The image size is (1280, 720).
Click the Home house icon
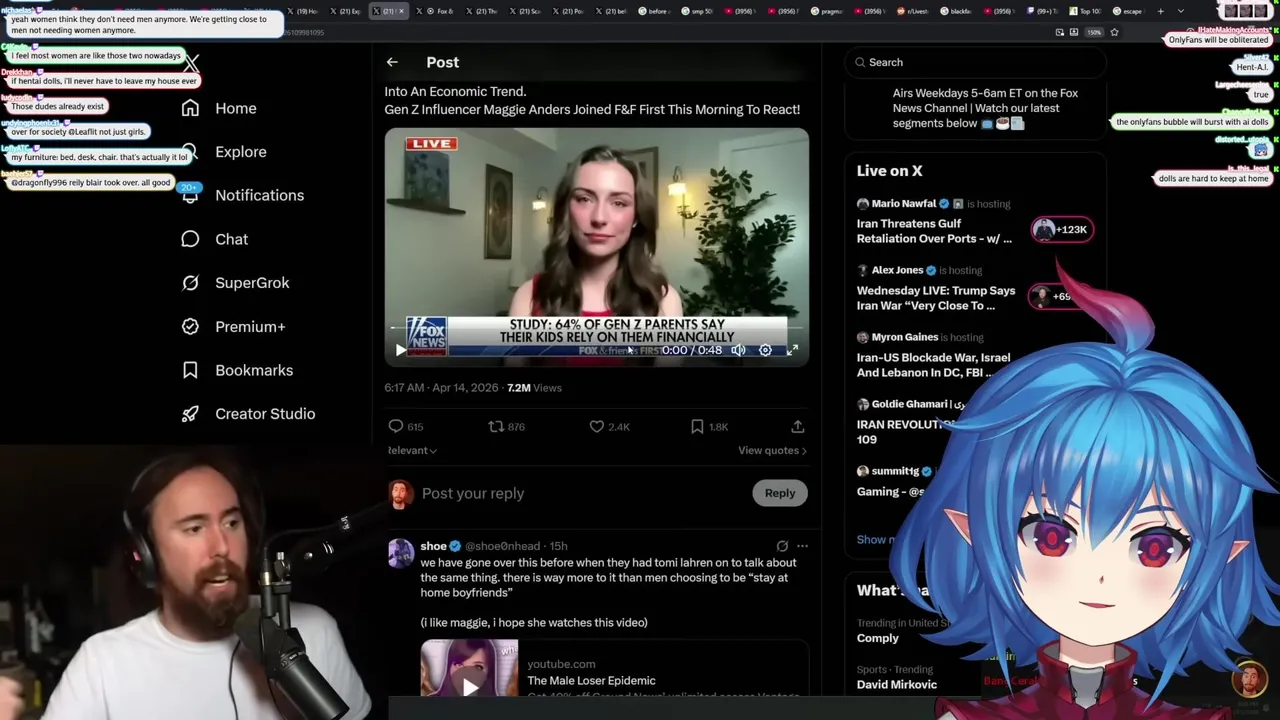pos(190,108)
